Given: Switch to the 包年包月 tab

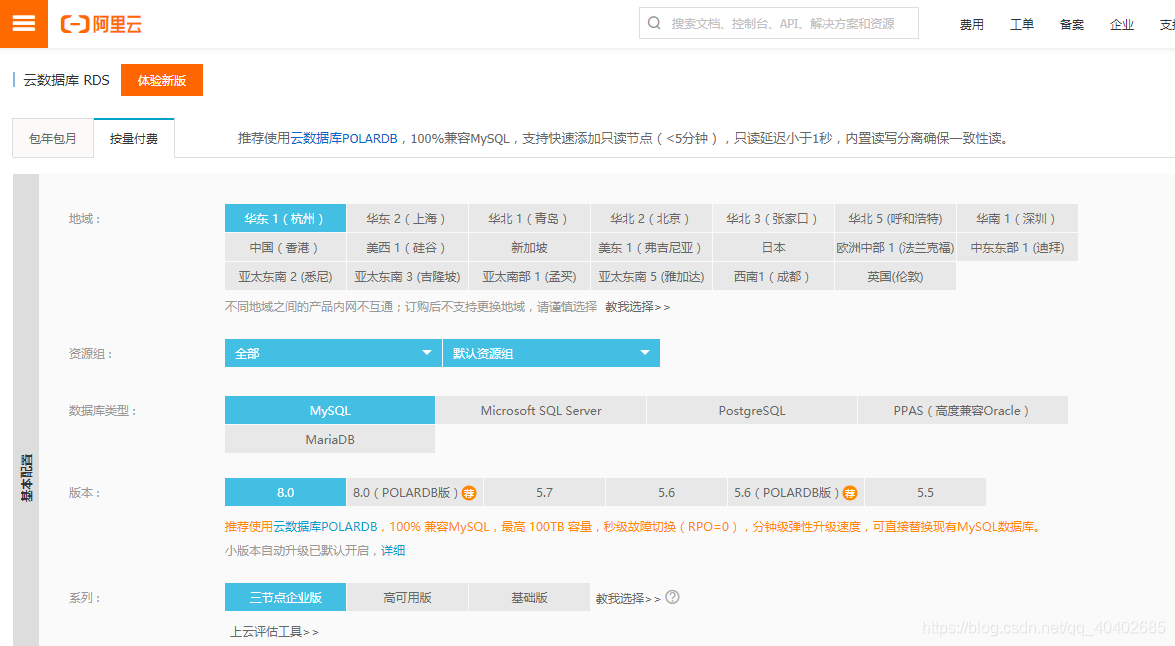Looking at the screenshot, I should click(52, 138).
